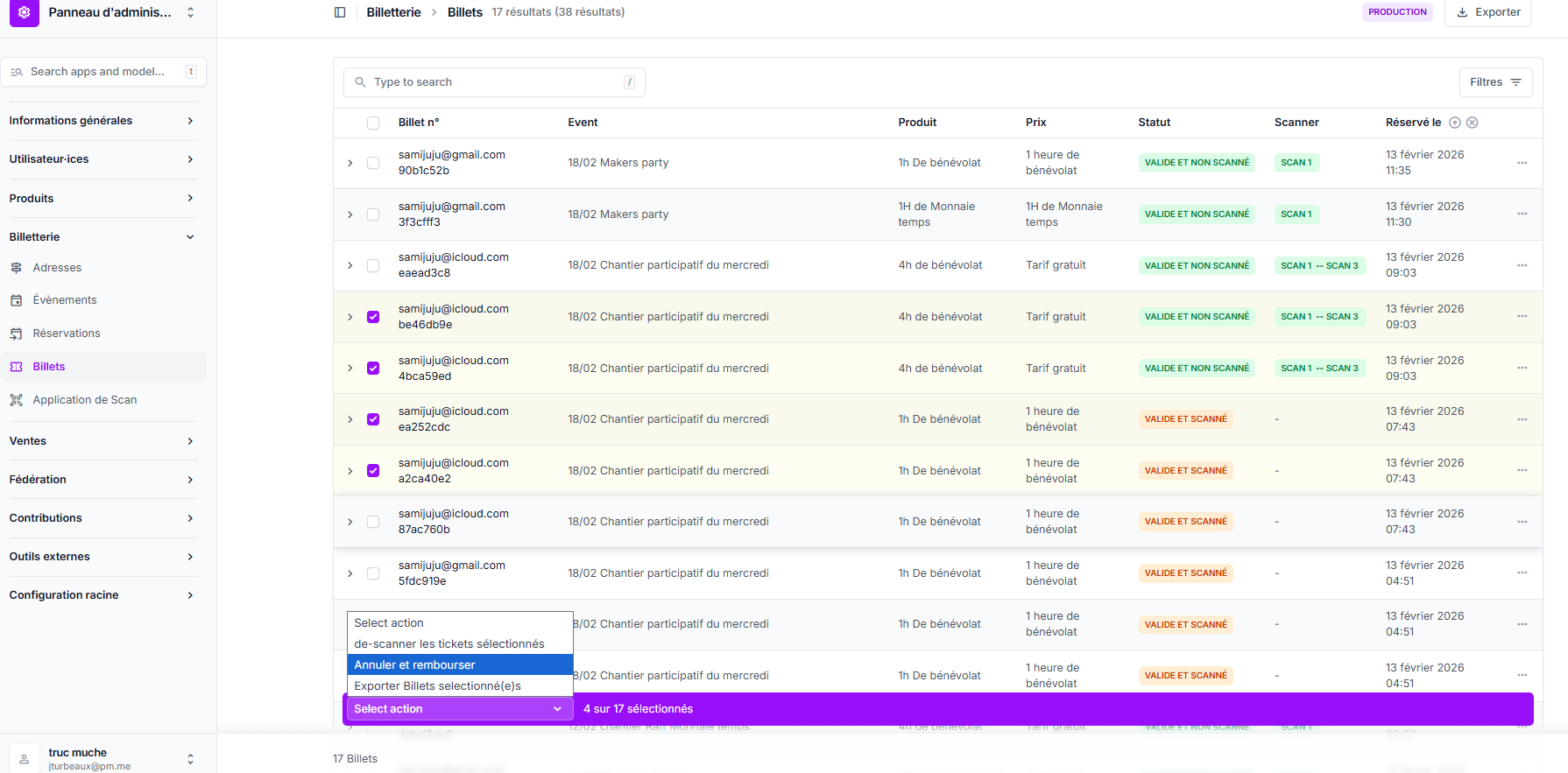This screenshot has height=773, width=1568.
Task: Open Évènements from the sidebar
Action: pos(65,300)
